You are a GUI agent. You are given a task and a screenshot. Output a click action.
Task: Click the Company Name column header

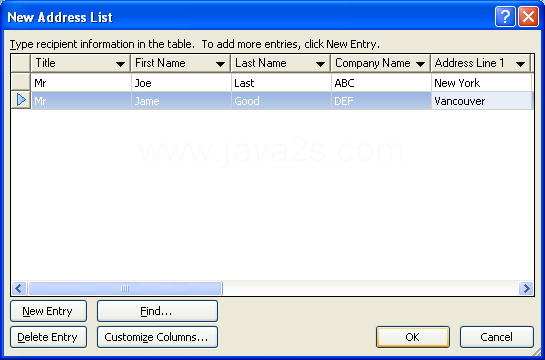[x=381, y=63]
